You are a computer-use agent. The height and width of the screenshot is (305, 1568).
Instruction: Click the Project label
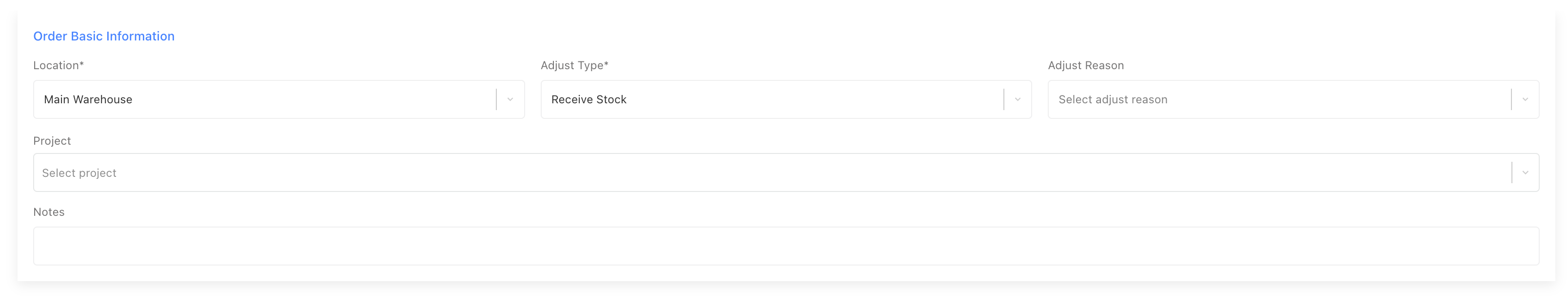pos(52,141)
